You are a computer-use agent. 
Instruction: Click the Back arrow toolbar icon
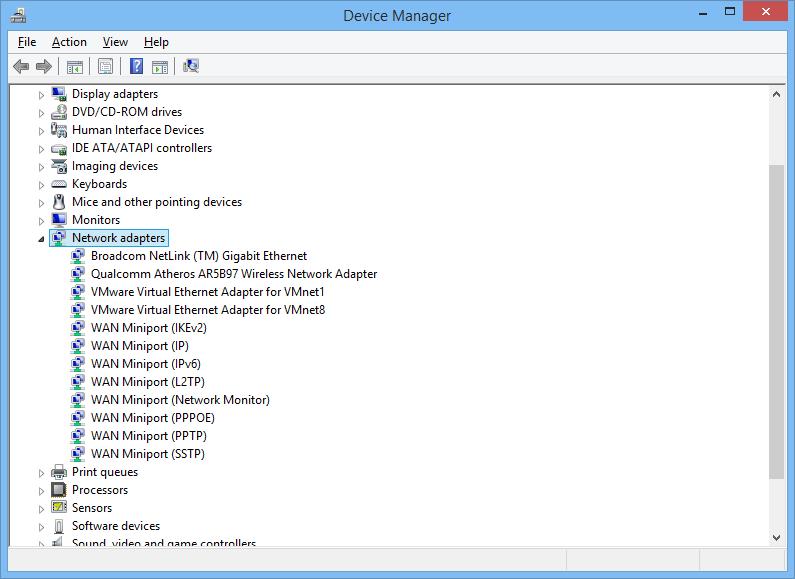tap(21, 66)
